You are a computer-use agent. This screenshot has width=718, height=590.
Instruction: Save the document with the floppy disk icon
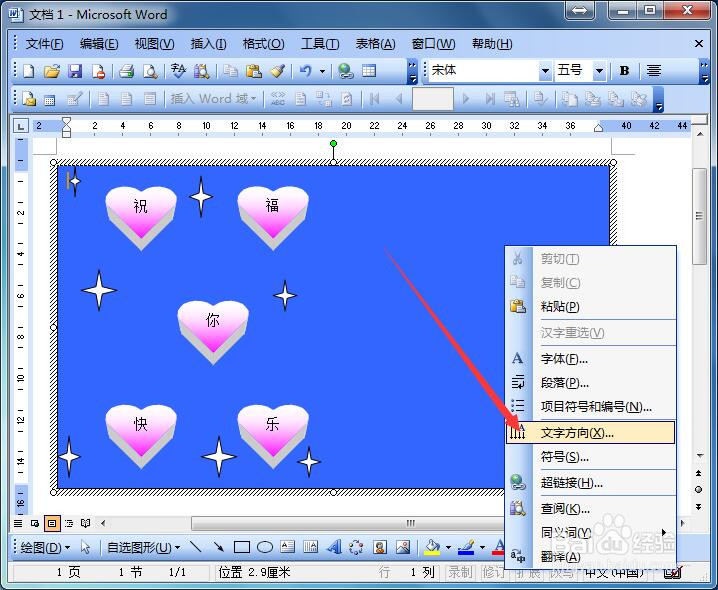point(75,71)
